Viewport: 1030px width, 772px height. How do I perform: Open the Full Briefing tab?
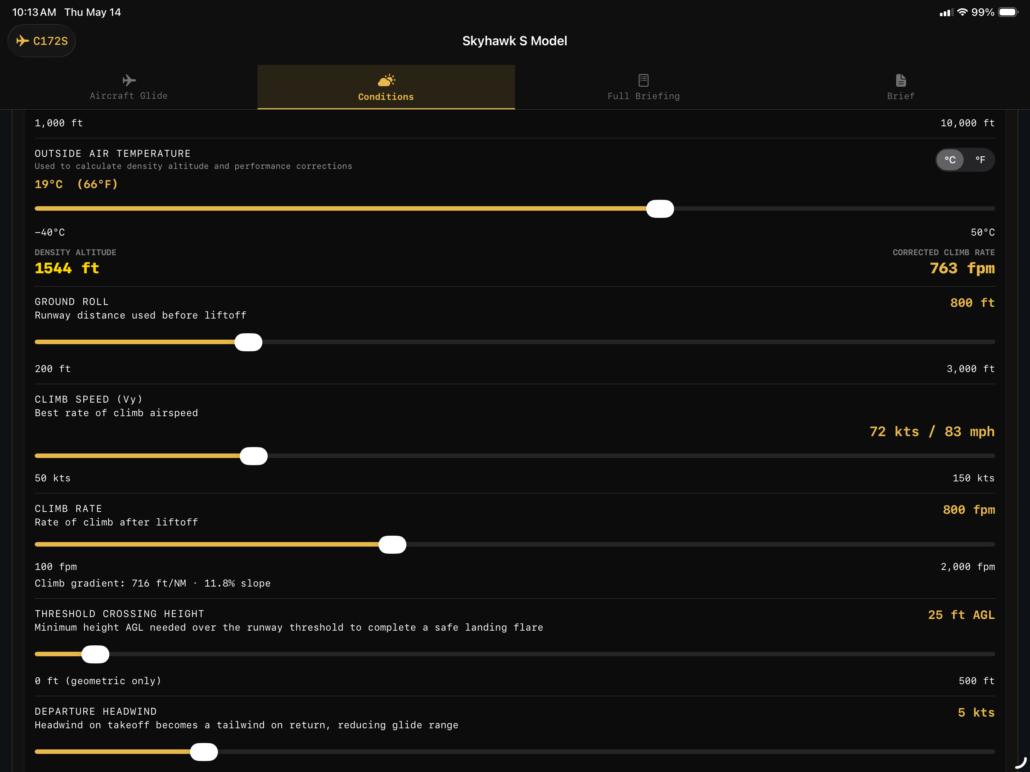click(643, 87)
